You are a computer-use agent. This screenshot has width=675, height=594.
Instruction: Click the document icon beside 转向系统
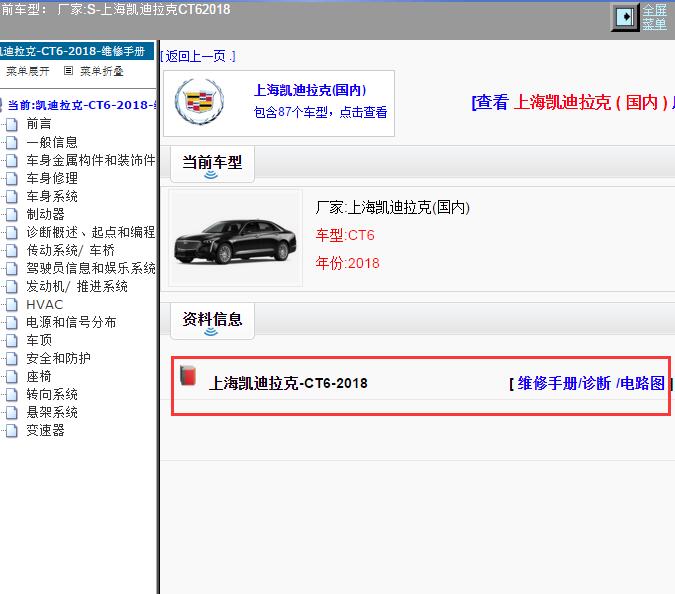pyautogui.click(x=12, y=395)
